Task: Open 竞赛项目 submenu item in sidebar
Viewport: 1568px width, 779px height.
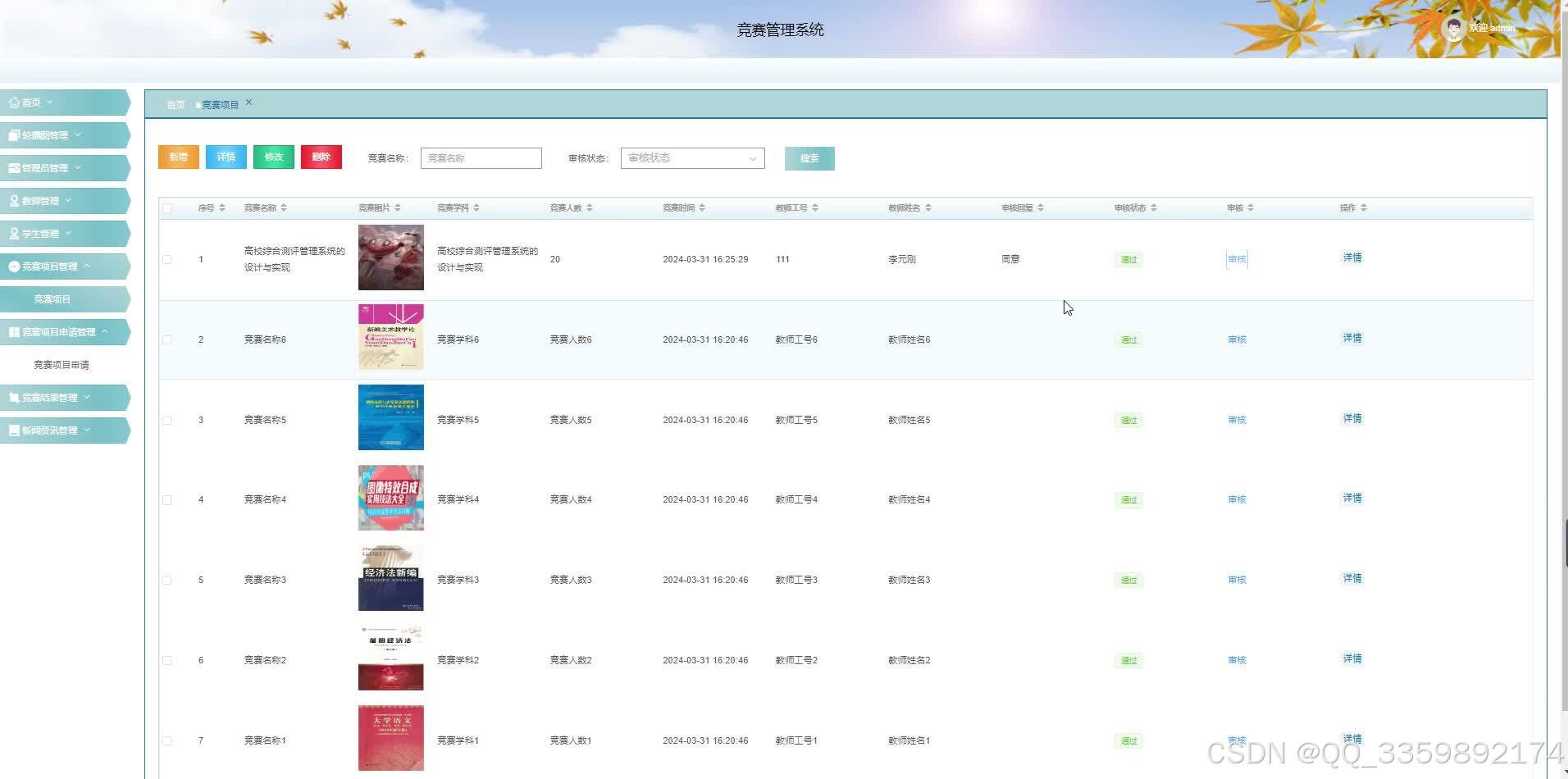Action: point(65,299)
